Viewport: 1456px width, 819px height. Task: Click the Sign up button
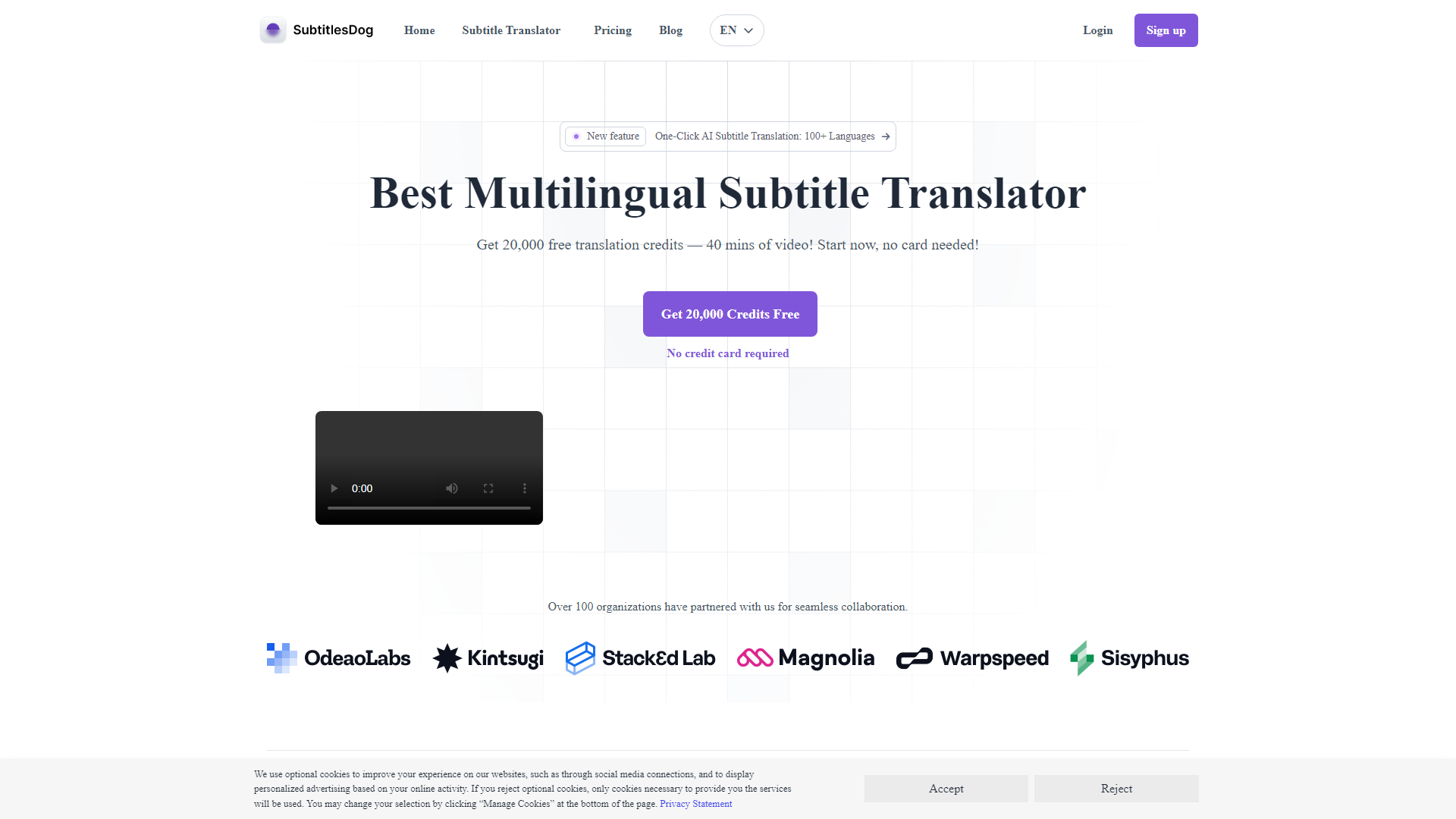(x=1165, y=30)
